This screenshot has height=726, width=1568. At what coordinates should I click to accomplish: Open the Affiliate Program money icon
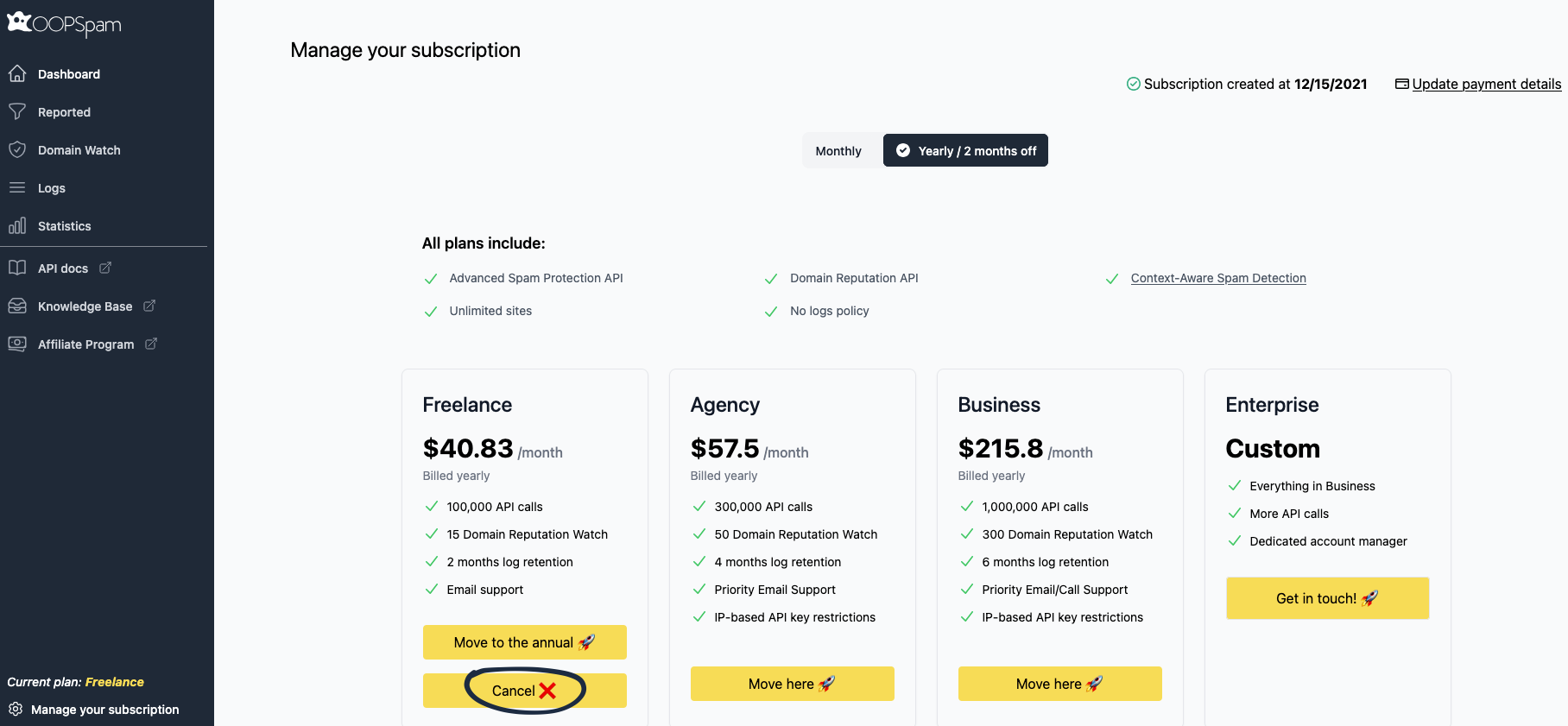(17, 344)
